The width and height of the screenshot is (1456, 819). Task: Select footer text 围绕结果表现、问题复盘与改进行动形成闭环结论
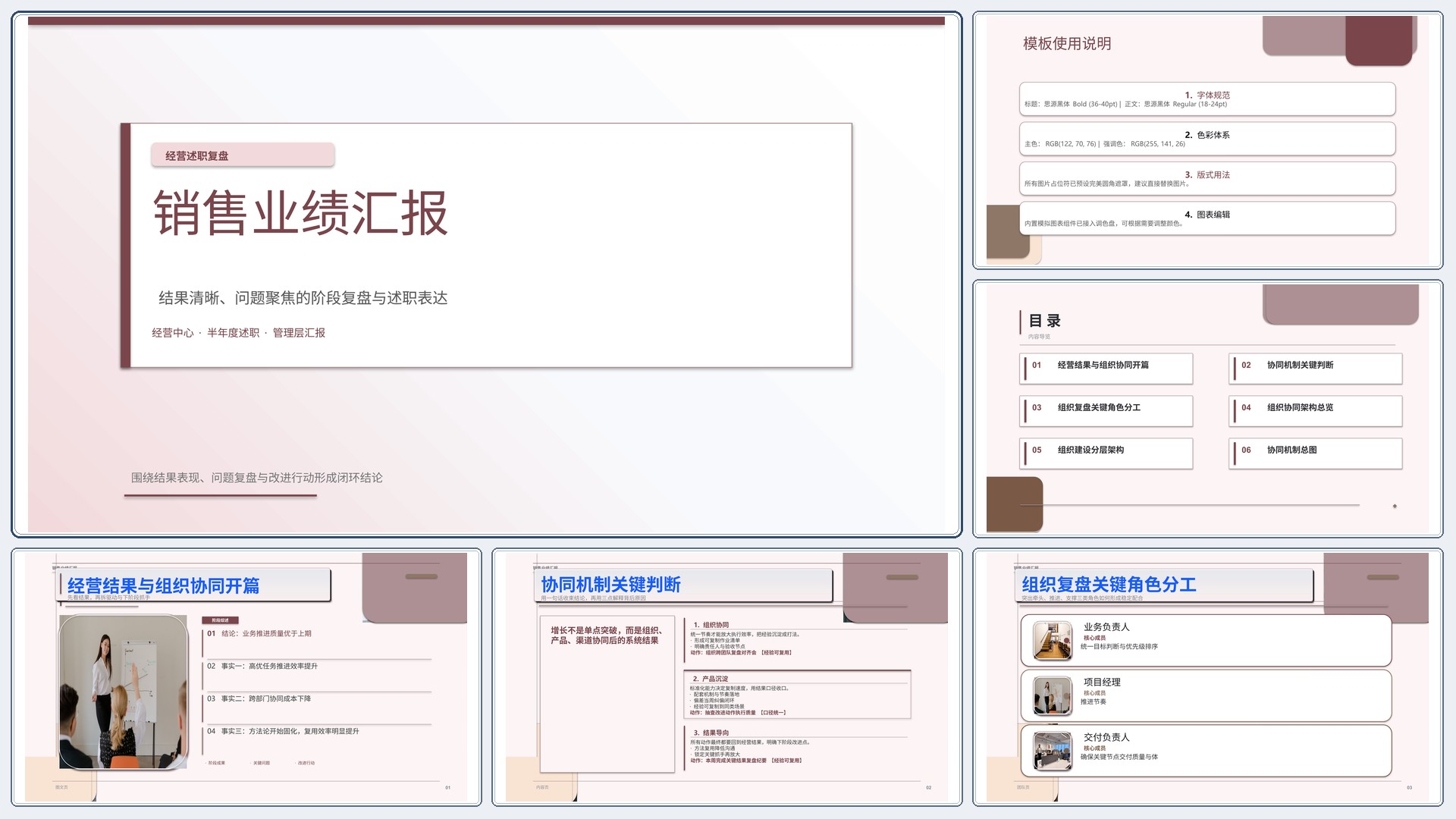pyautogui.click(x=256, y=478)
